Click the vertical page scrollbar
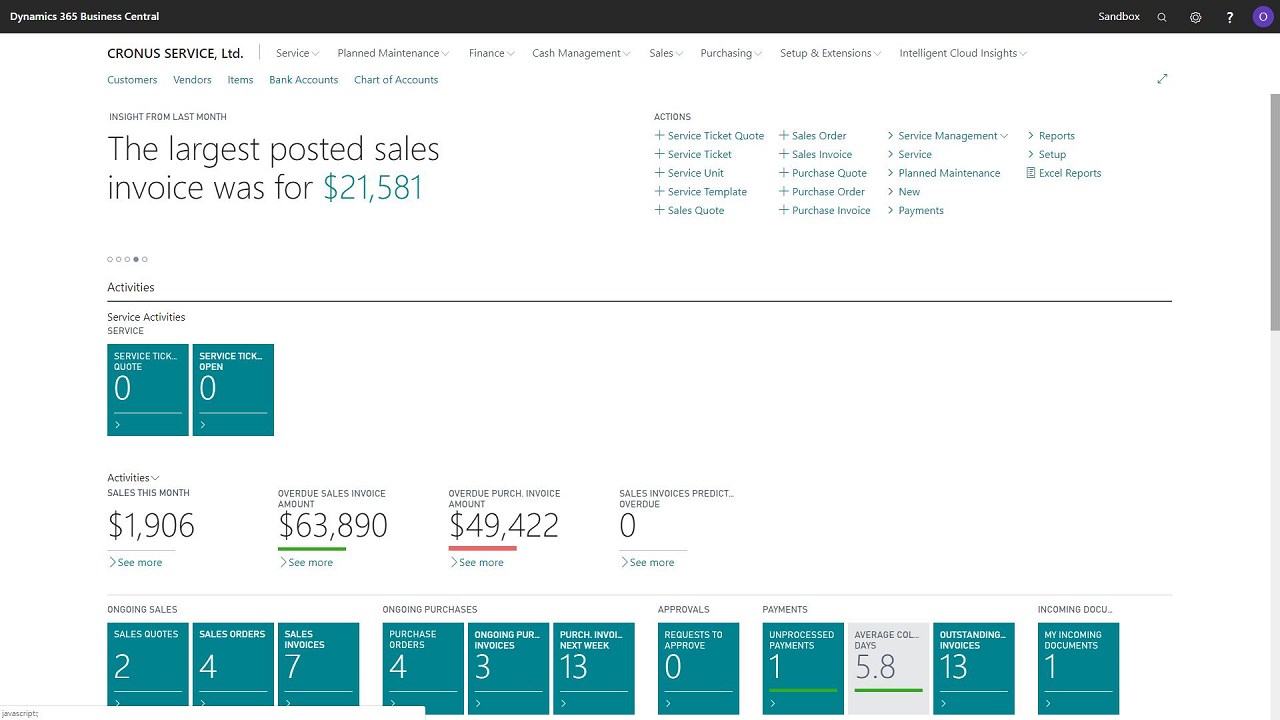This screenshot has height=720, width=1280. pos(1274,210)
